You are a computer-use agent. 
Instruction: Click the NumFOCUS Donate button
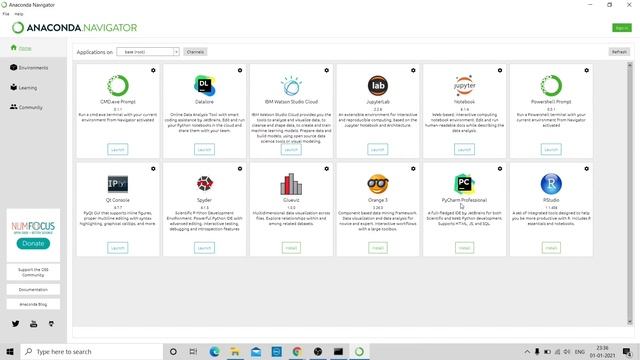coord(33,243)
